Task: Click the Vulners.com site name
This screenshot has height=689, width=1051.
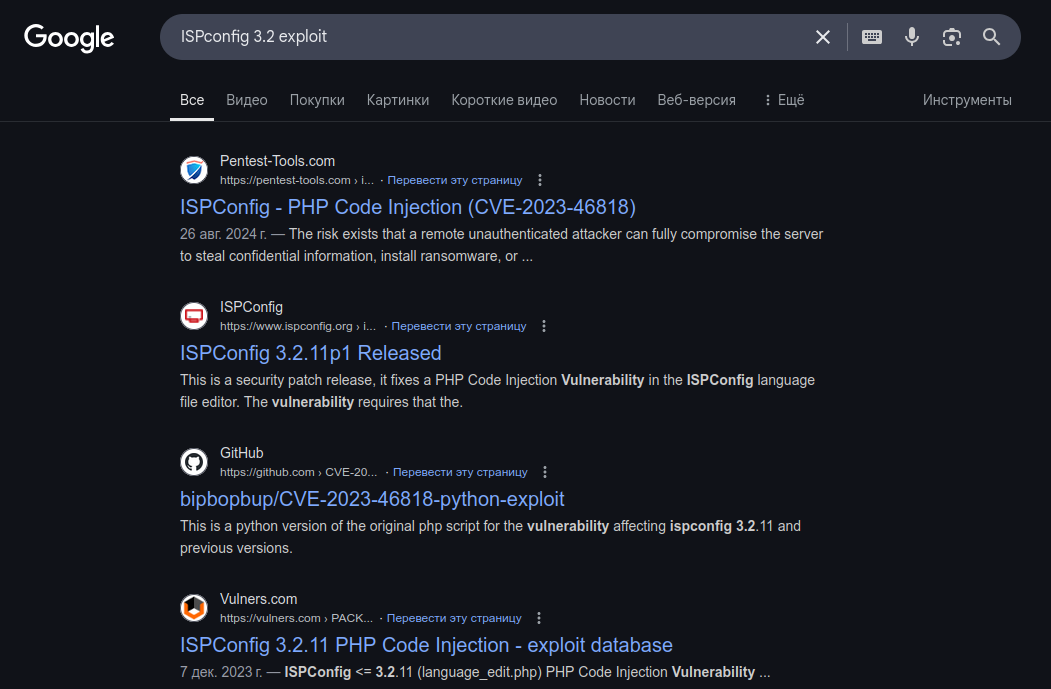Action: tap(258, 600)
